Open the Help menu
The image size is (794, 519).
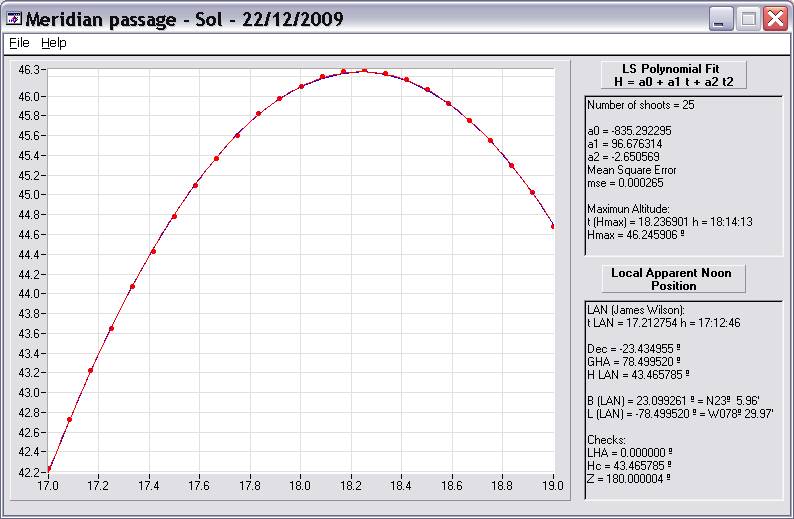tap(53, 43)
